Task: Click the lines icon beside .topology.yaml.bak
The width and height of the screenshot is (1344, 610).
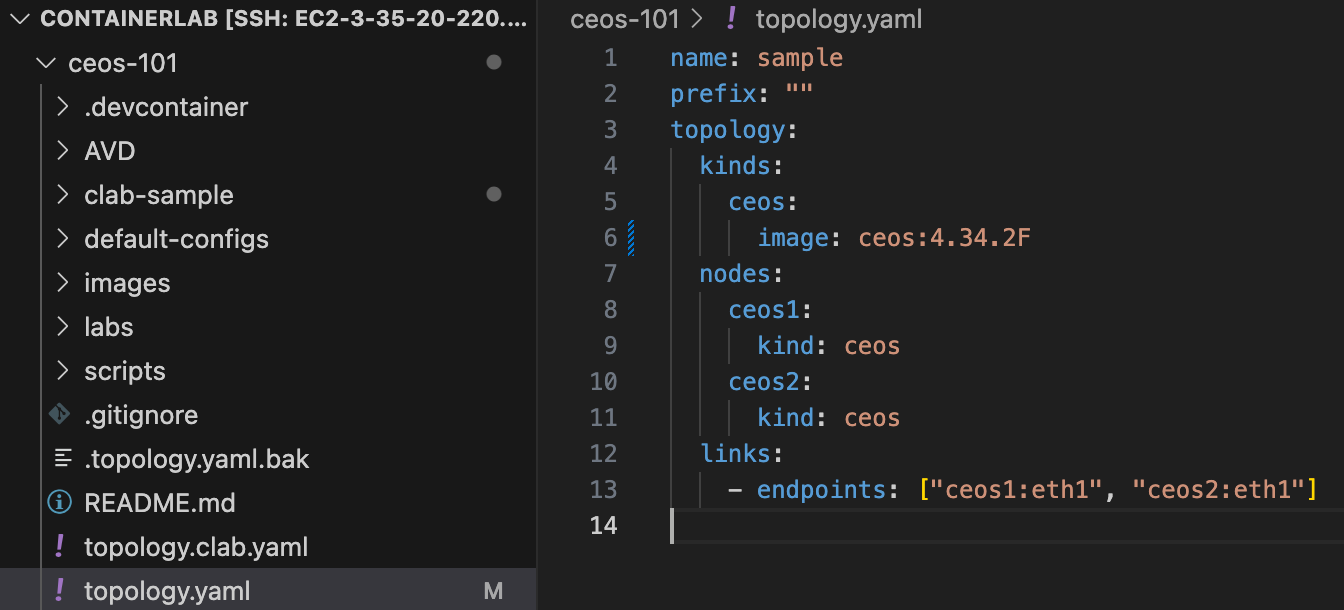Action: tap(62, 459)
